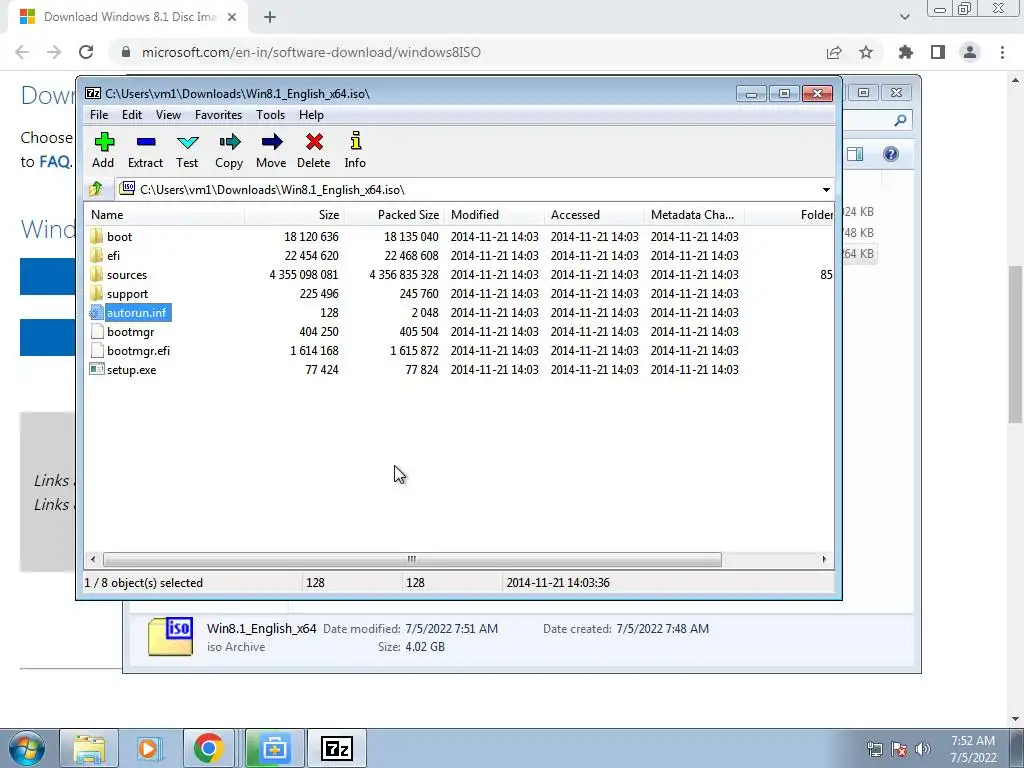The image size is (1024, 768).
Task: Switch to Chrome on the taskbar
Action: coord(208,748)
